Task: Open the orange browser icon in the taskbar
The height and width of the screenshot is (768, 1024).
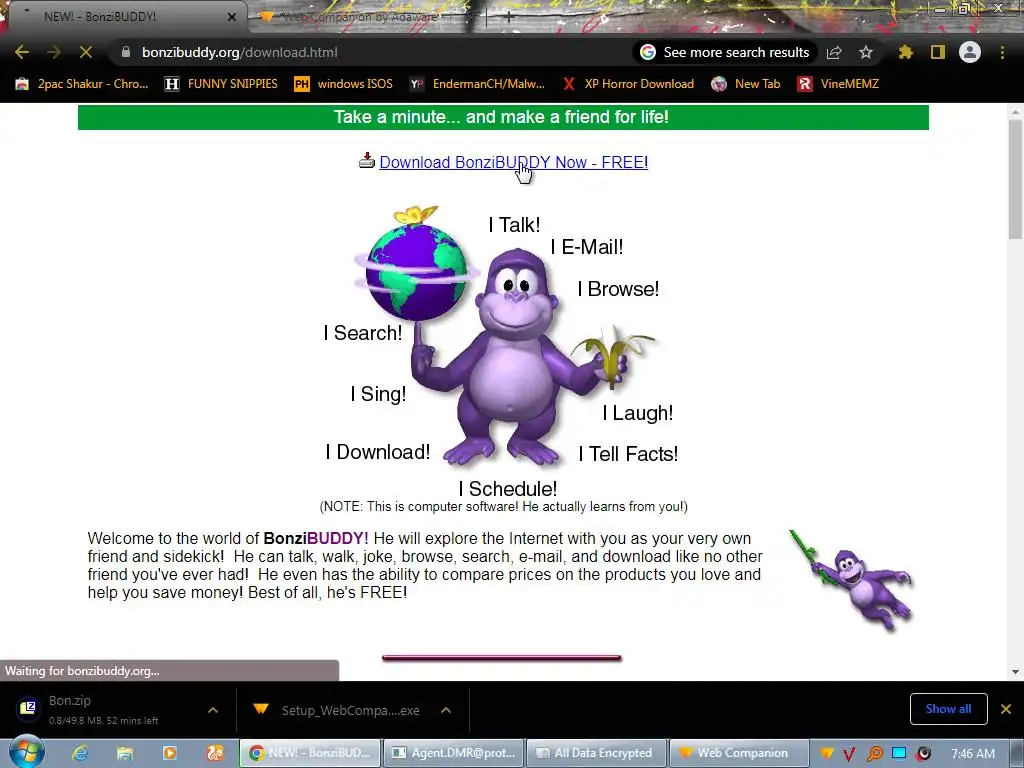Action: (x=214, y=753)
